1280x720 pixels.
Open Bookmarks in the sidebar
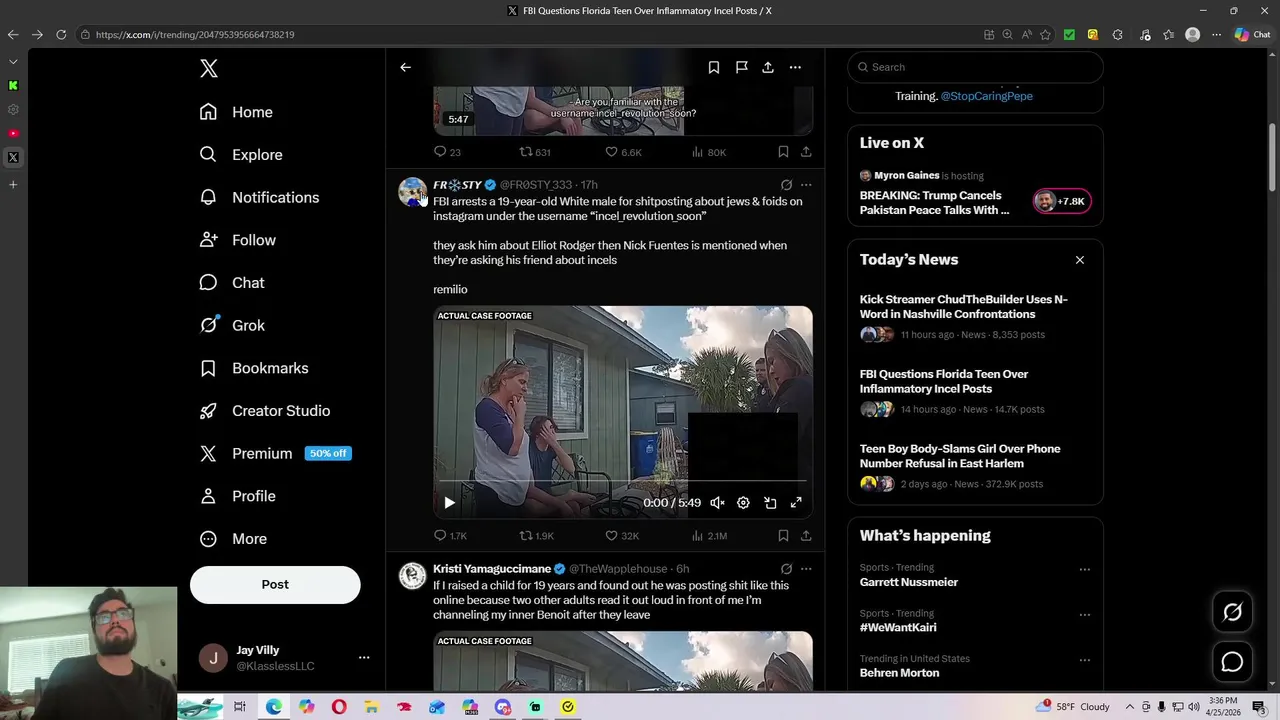click(x=254, y=368)
